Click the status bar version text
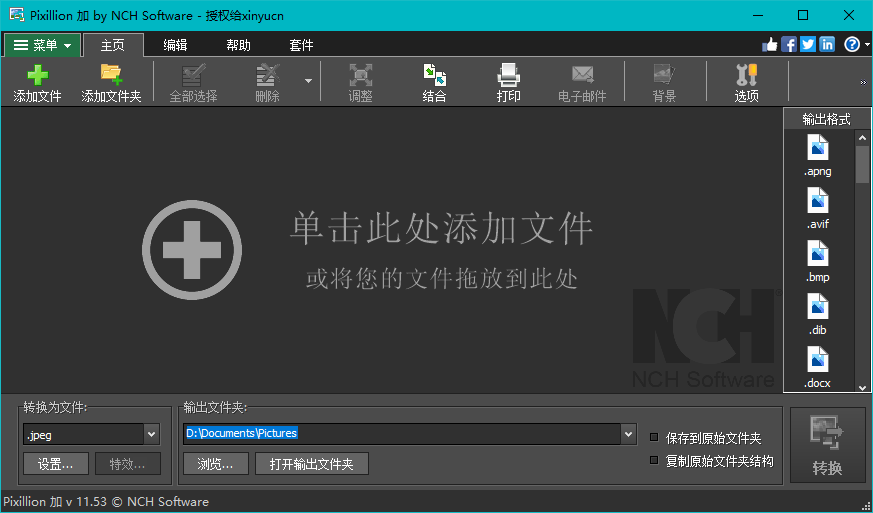This screenshot has height=513, width=873. tap(106, 501)
